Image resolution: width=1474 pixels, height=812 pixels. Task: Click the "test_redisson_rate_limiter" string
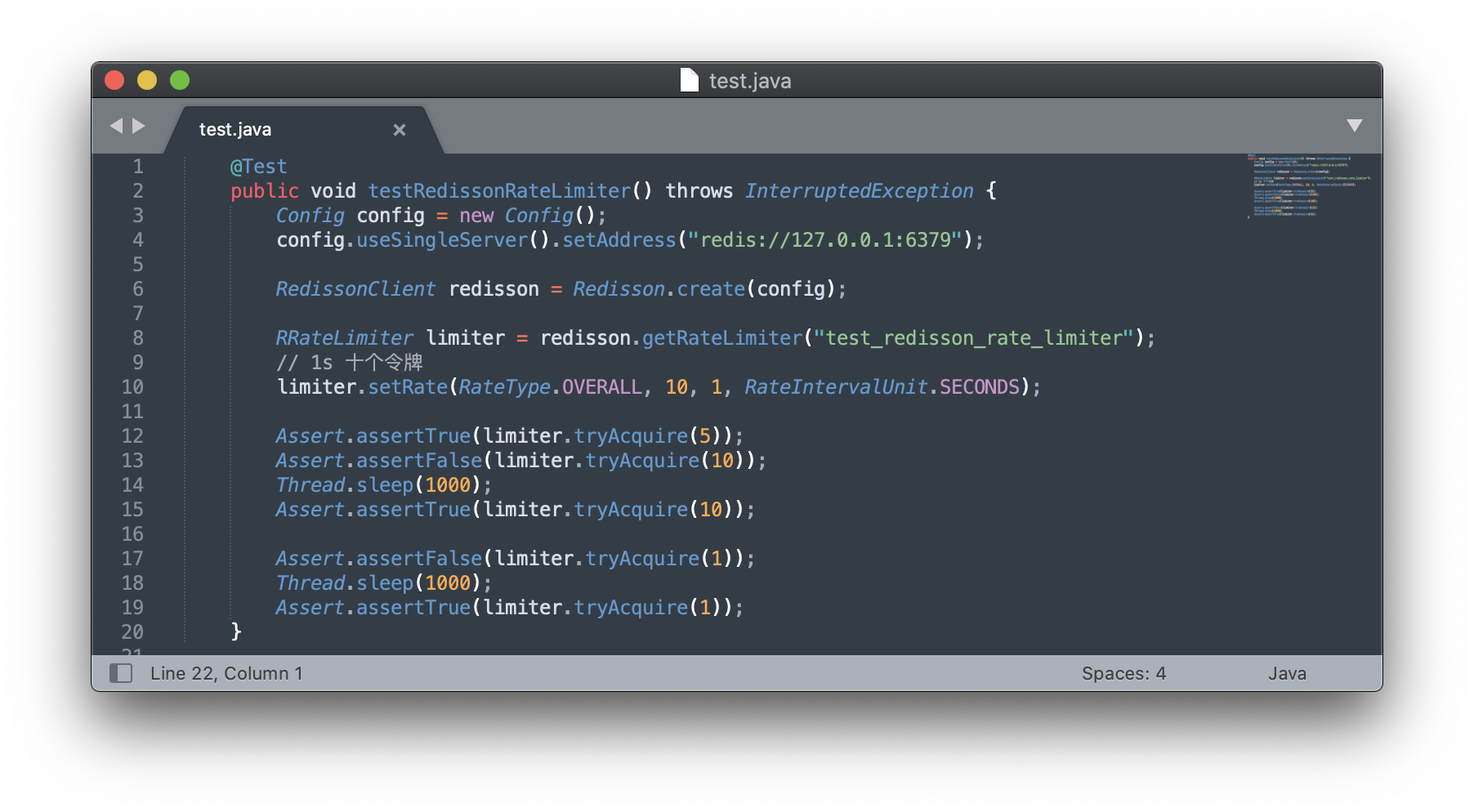(x=974, y=338)
